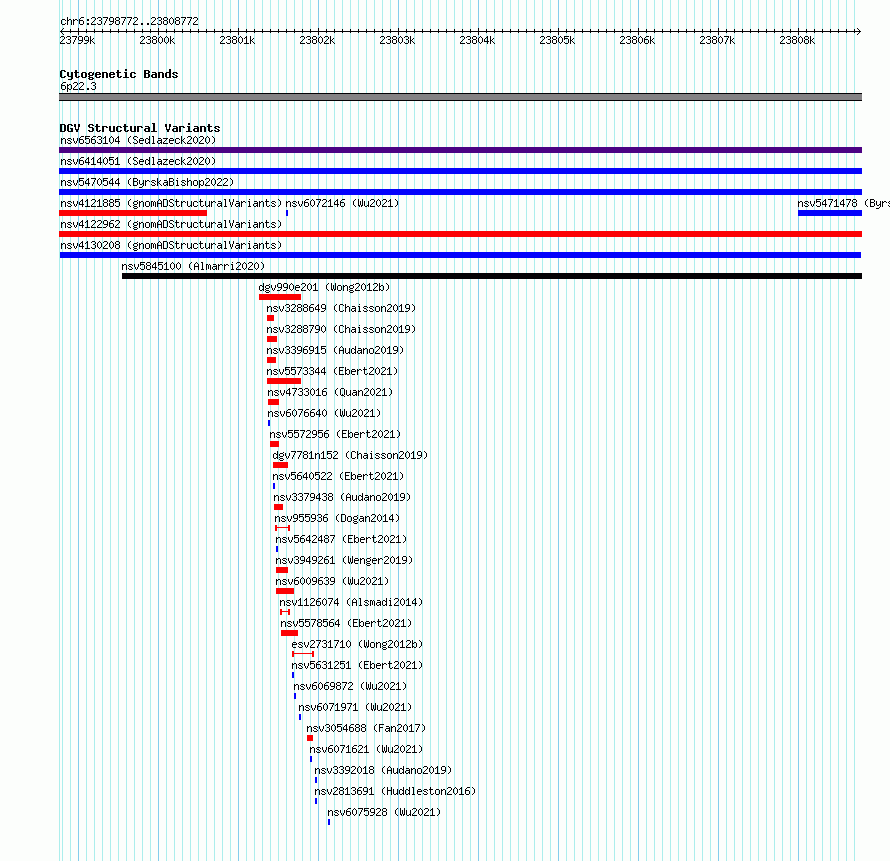The width and height of the screenshot is (890, 861).
Task: Open nsv5640522 (Ebert2021) label
Action: (338, 476)
